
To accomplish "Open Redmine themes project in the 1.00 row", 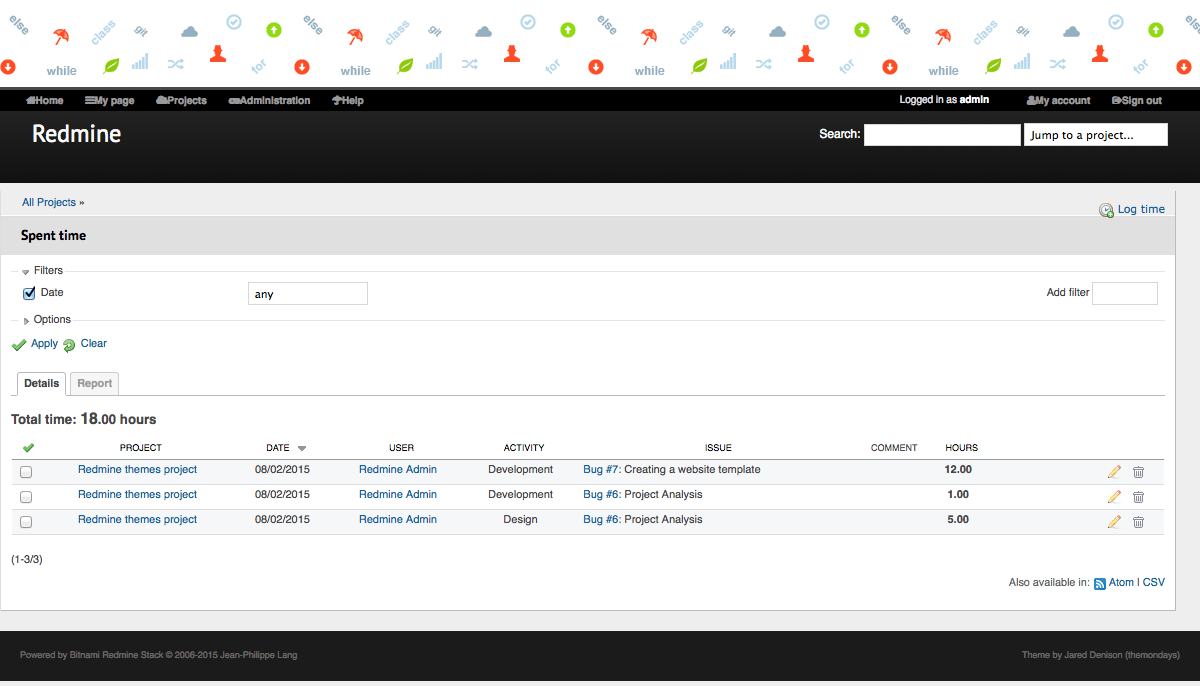I will (138, 495).
